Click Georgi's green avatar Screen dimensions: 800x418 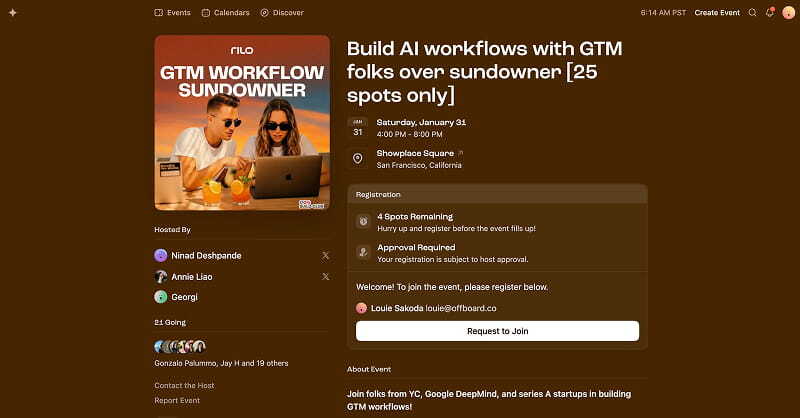pos(161,297)
